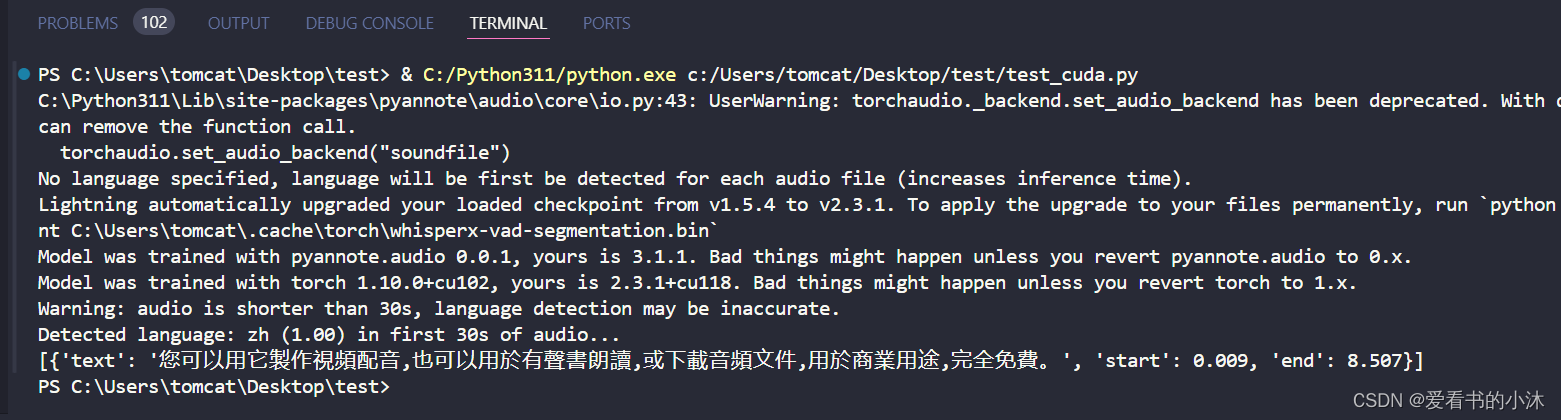
Task: Click the audio shorter than 30s warning
Action: tap(438, 309)
